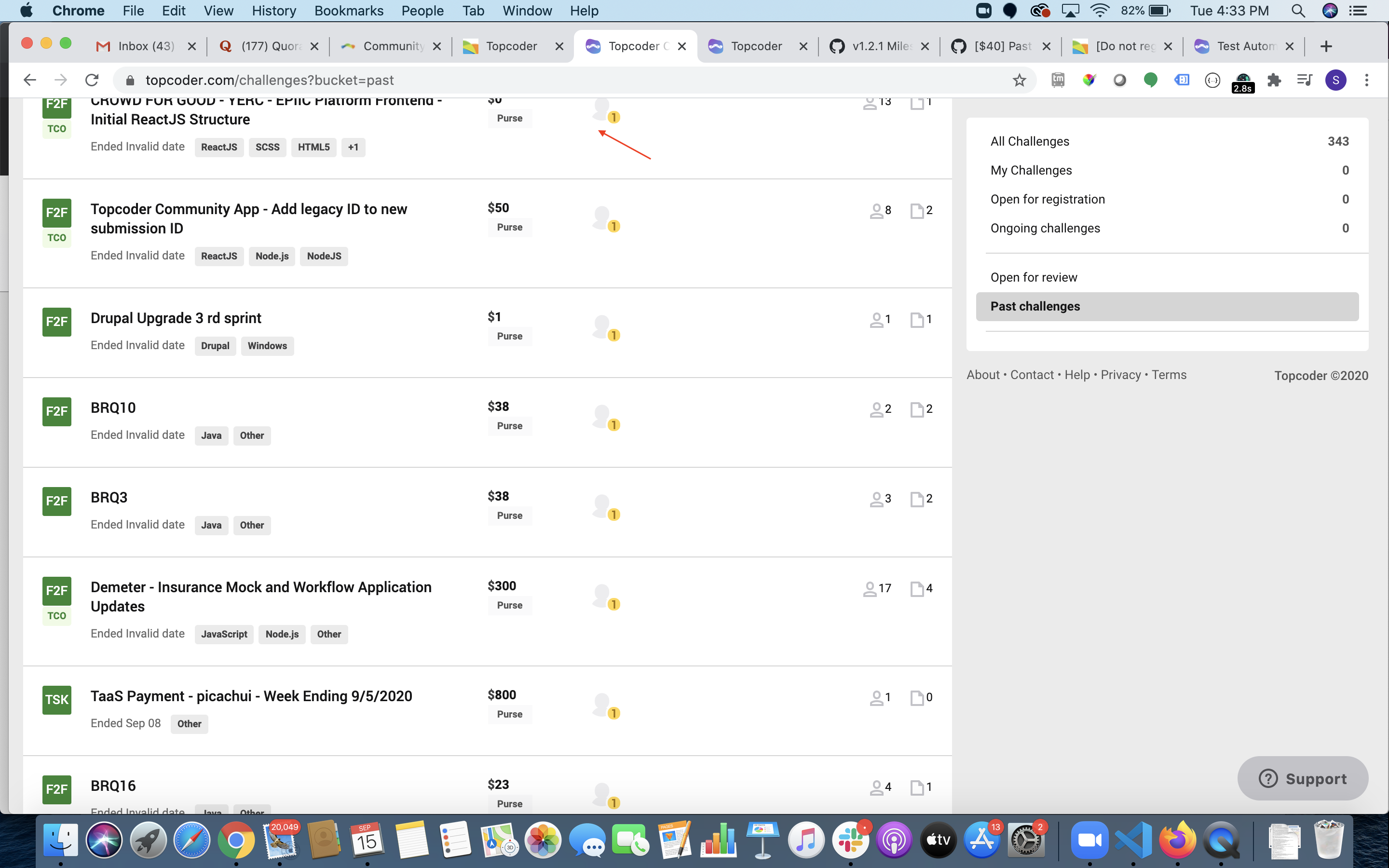Bookmark this page with star icon
1389x868 pixels.
[x=1019, y=80]
